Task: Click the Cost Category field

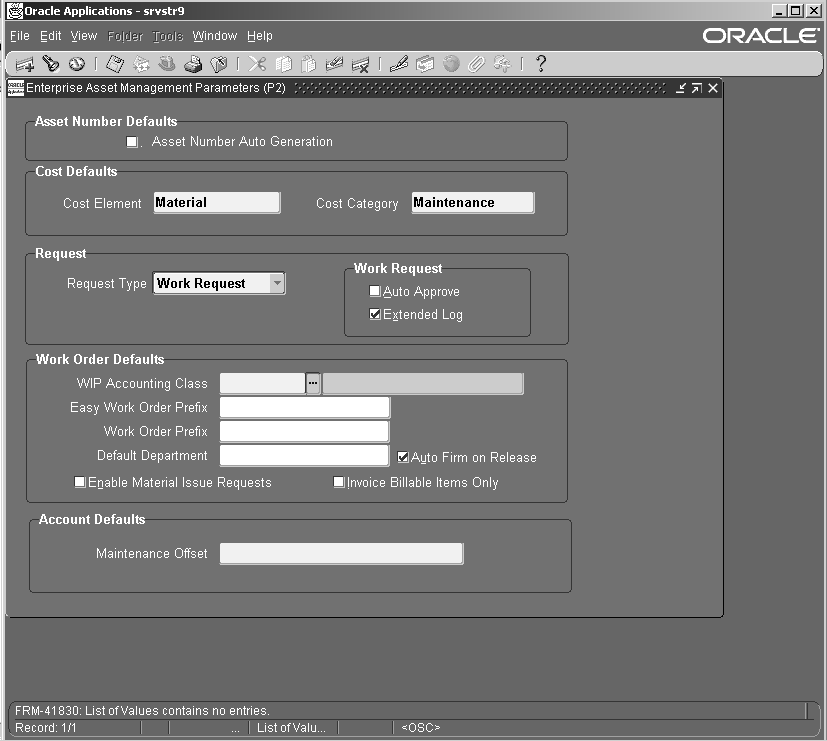Action: pos(473,203)
